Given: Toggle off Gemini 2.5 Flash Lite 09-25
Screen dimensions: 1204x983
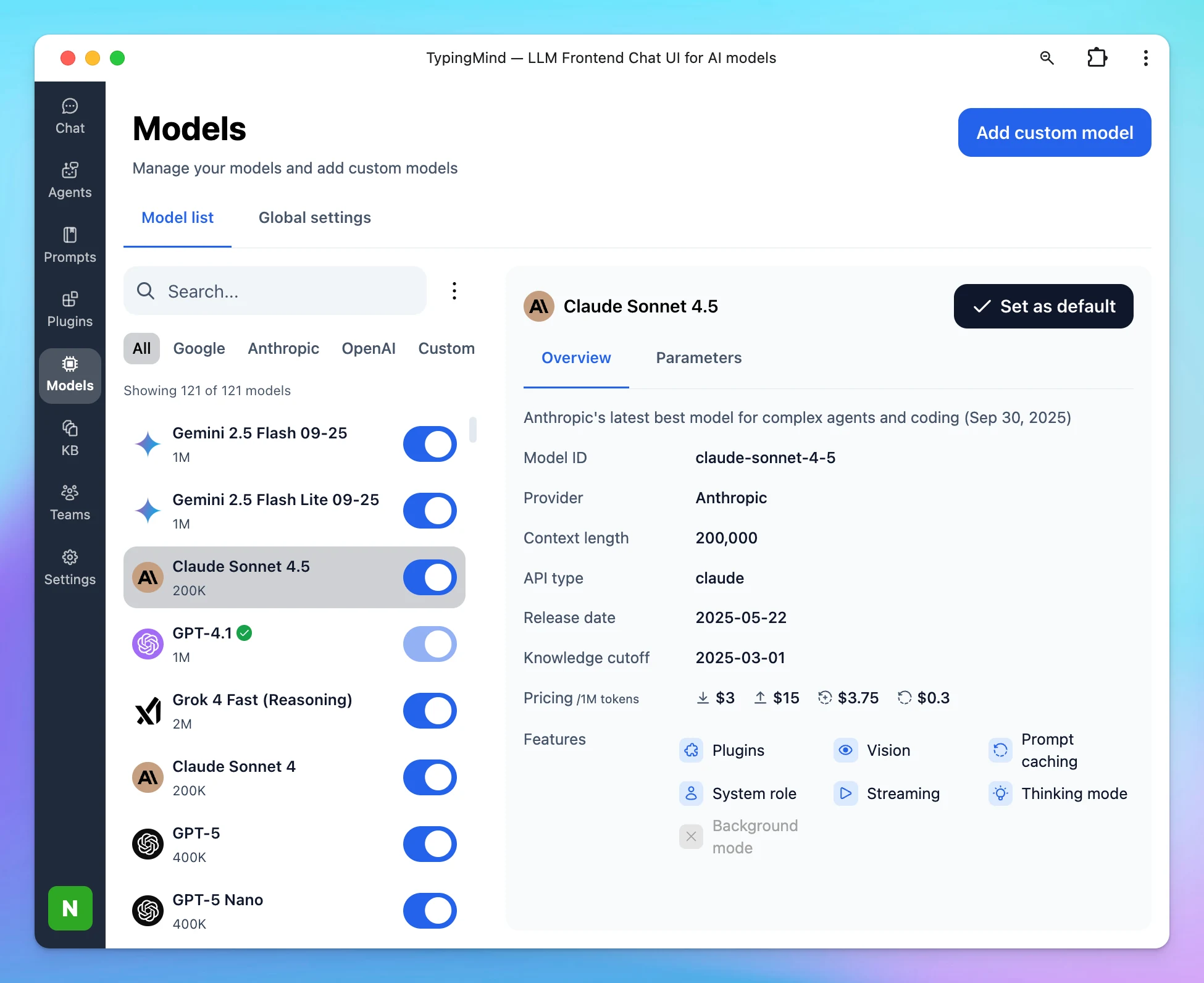Looking at the screenshot, I should click(430, 511).
